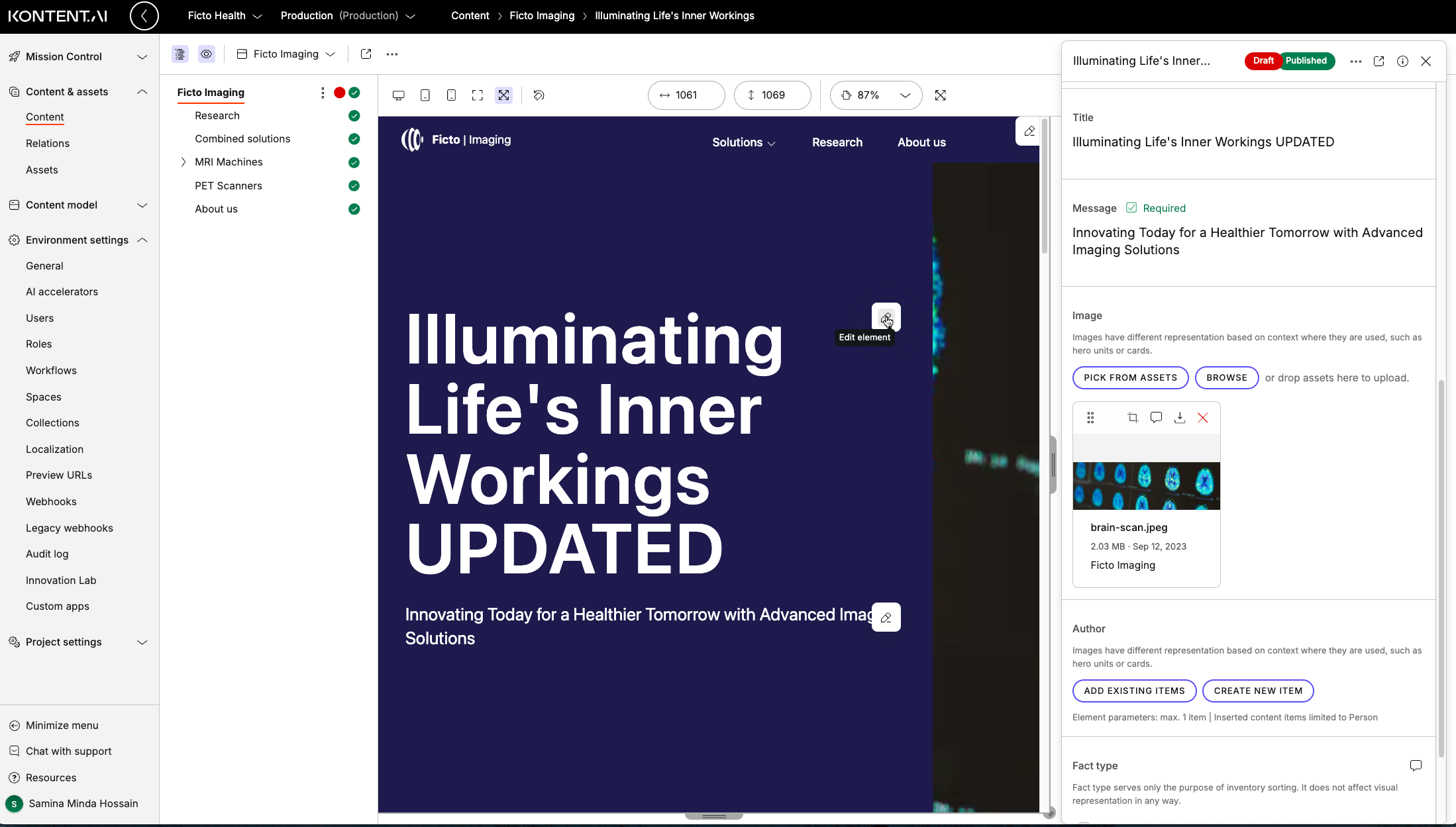Toggle the content structure view icon
This screenshot has height=827, width=1456.
click(180, 54)
